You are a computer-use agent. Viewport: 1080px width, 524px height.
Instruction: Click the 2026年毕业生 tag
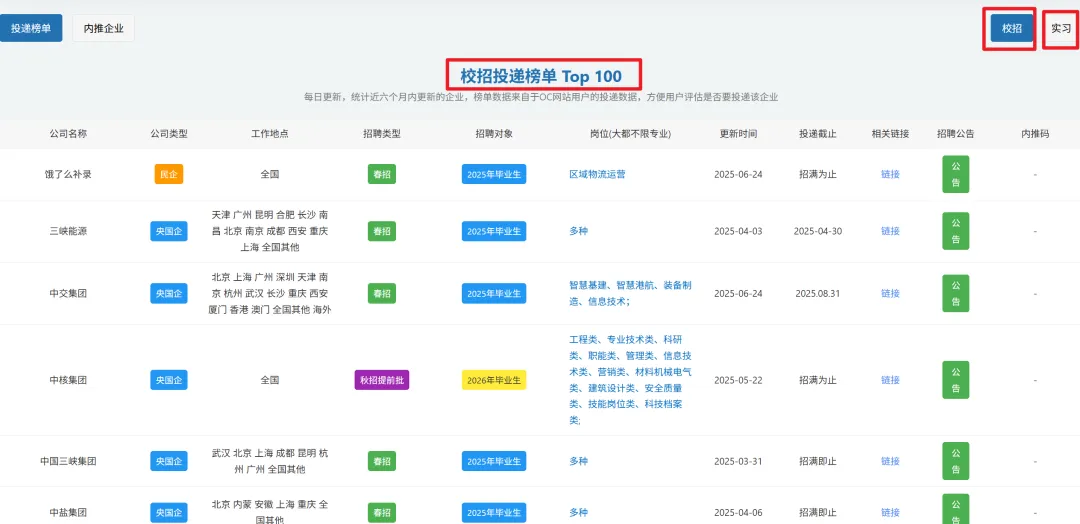pyautogui.click(x=494, y=380)
